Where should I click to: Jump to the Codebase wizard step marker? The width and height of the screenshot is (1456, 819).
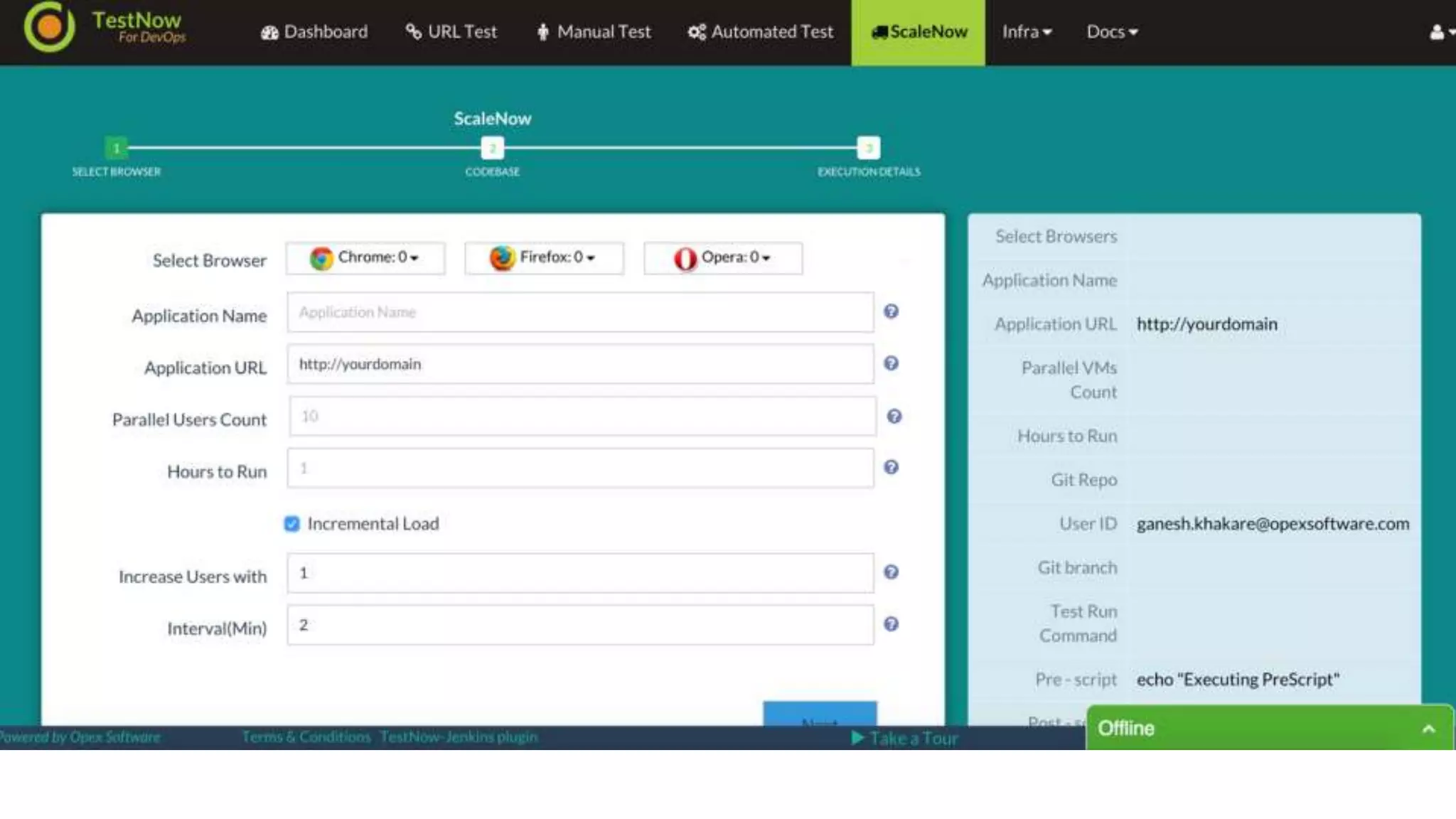[492, 148]
